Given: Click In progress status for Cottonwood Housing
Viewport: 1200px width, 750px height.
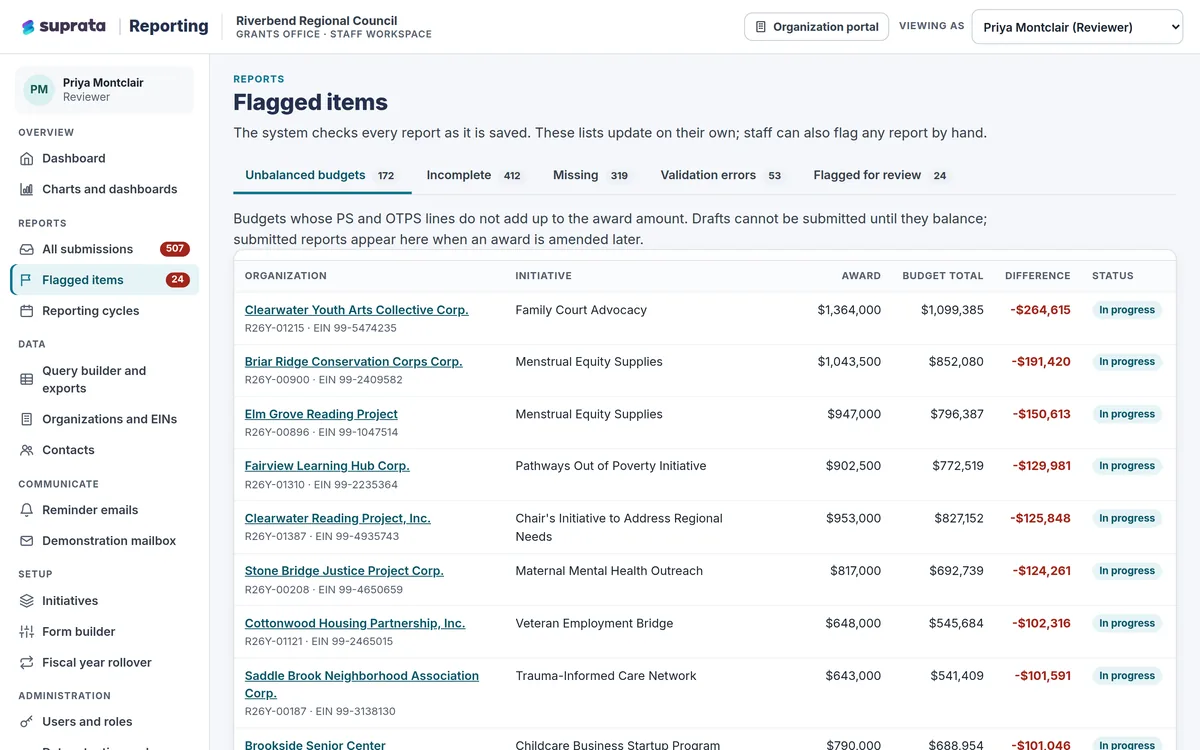Looking at the screenshot, I should pos(1127,623).
